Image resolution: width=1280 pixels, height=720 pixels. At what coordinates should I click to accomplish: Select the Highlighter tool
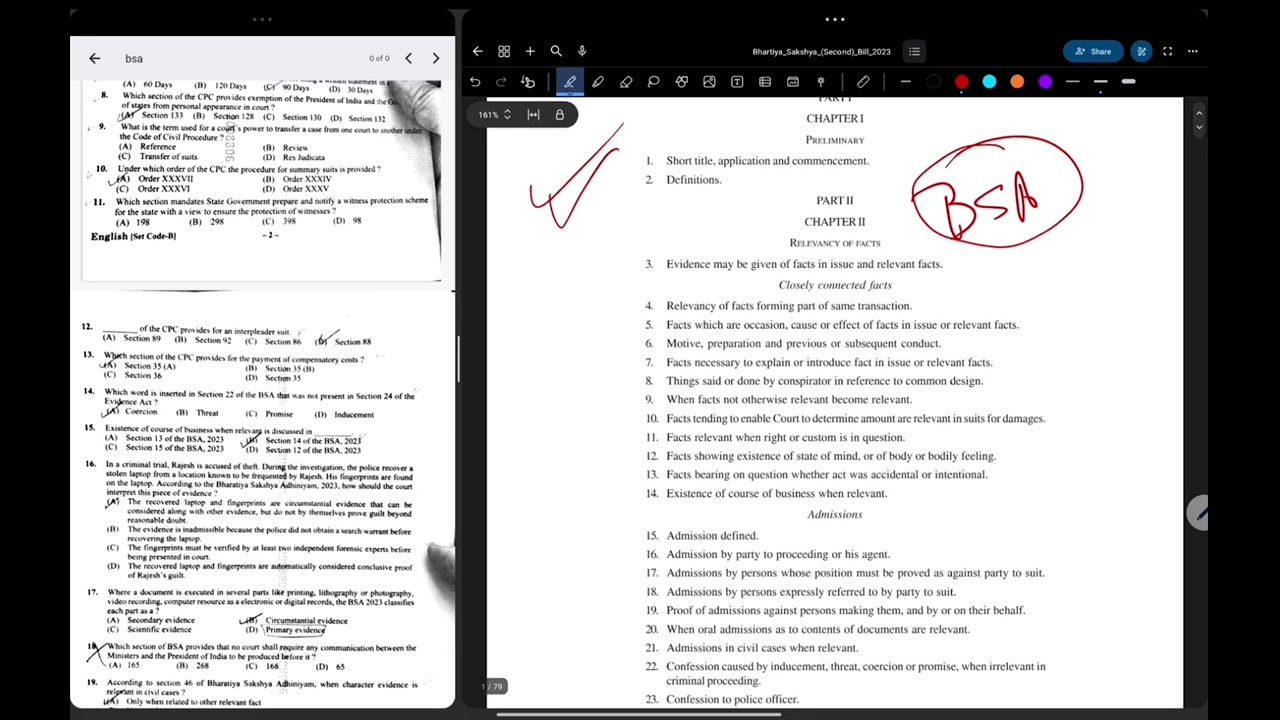tap(598, 82)
